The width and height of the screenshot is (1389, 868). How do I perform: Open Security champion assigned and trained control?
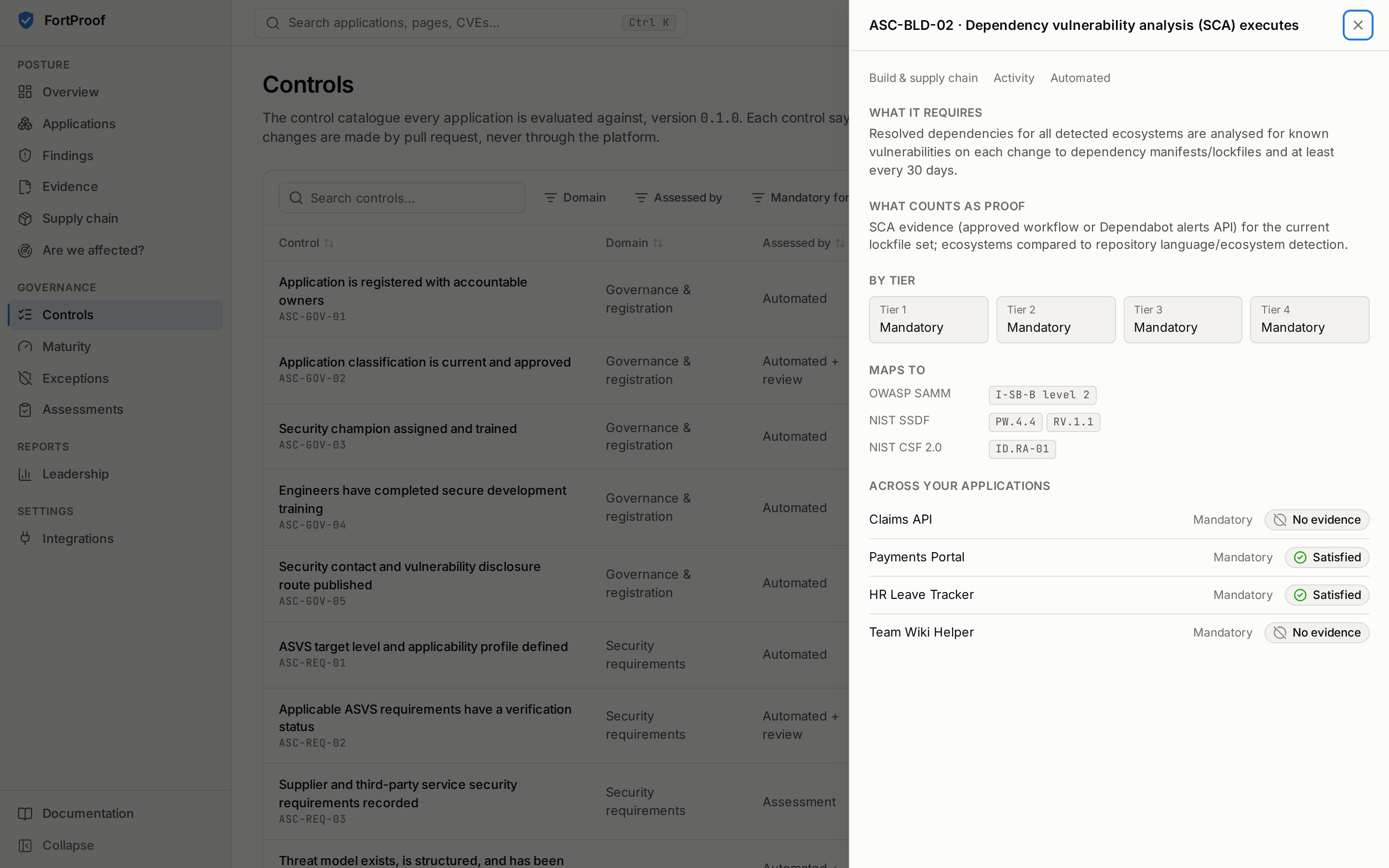click(556, 437)
